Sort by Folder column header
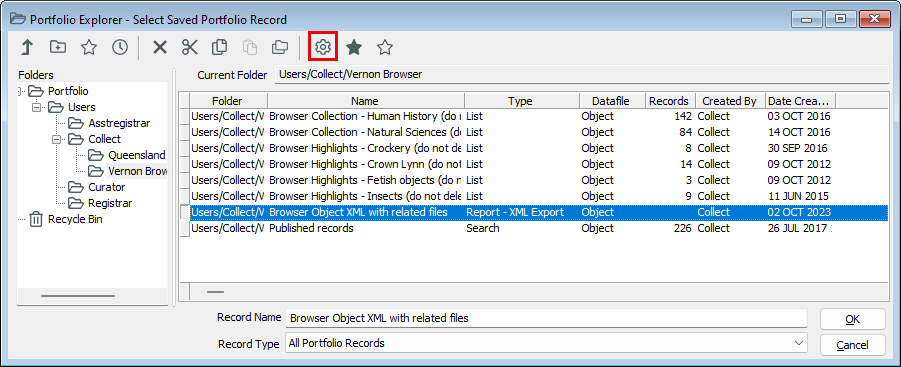This screenshot has width=901, height=367. point(228,101)
